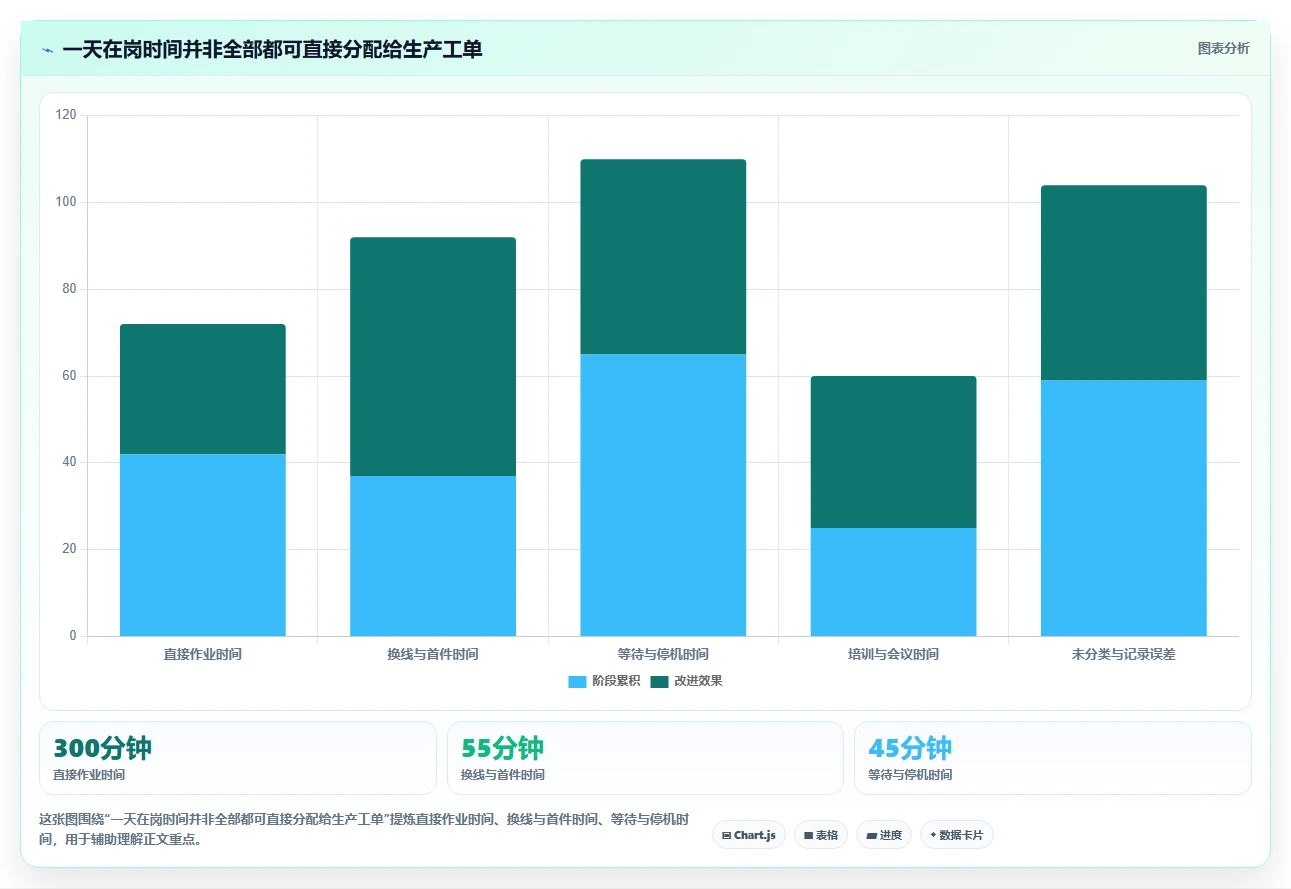Screen dimensions: 1291x889
Task: Click the 换线与首件时间 caption under 55分钟
Action: click(x=503, y=775)
